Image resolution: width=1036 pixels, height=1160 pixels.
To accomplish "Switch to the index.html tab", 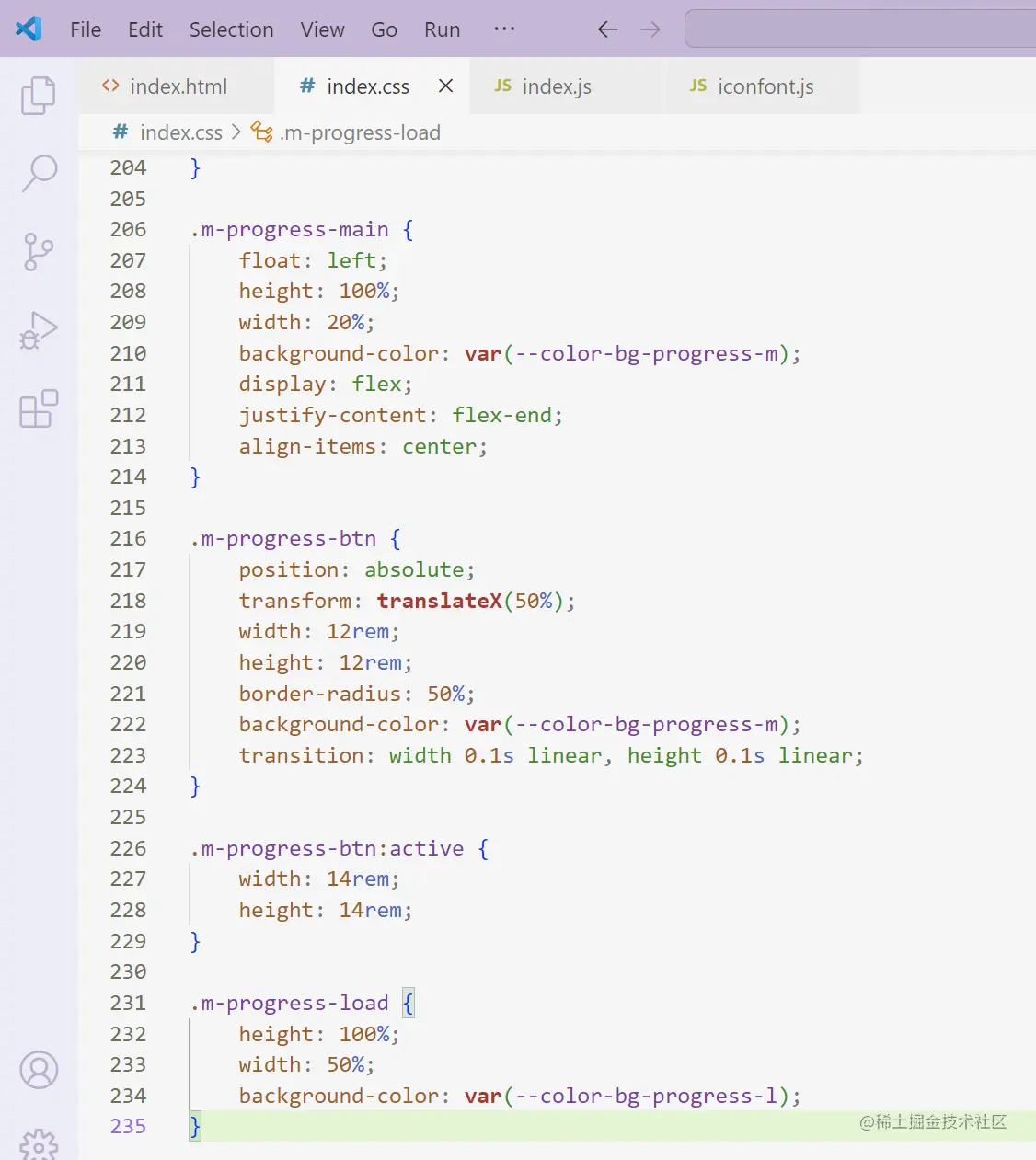I will [177, 86].
